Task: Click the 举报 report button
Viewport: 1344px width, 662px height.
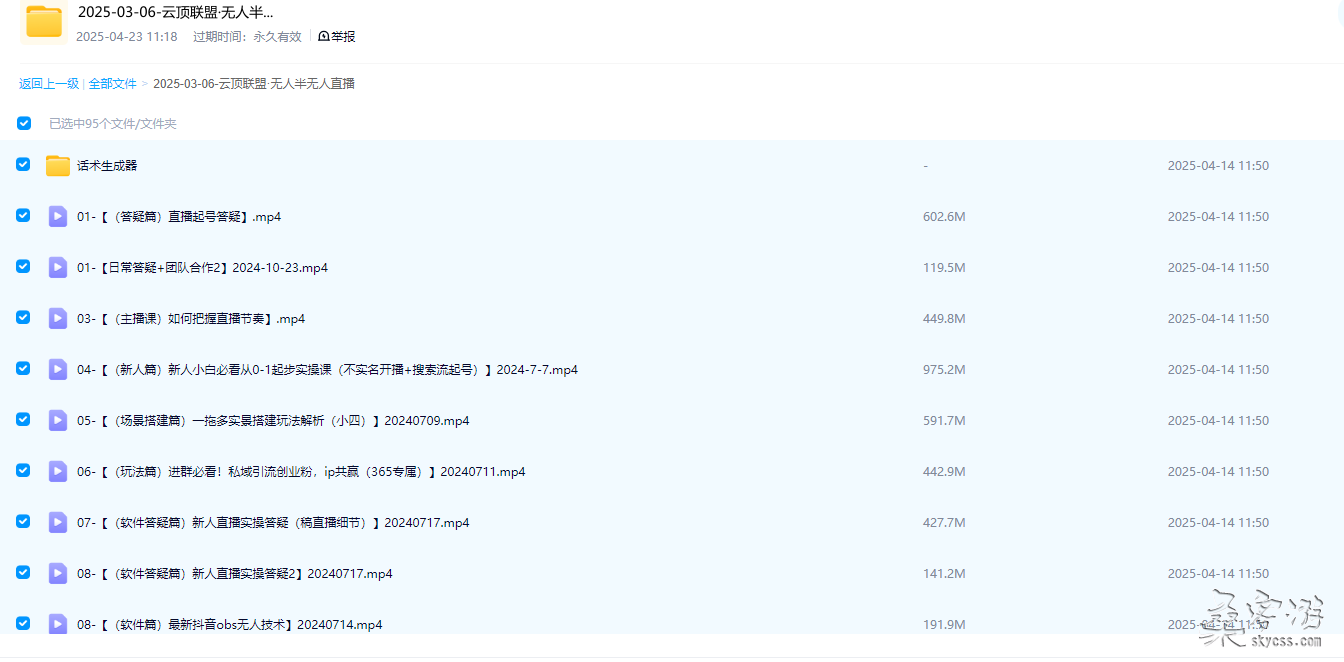Action: click(x=337, y=37)
